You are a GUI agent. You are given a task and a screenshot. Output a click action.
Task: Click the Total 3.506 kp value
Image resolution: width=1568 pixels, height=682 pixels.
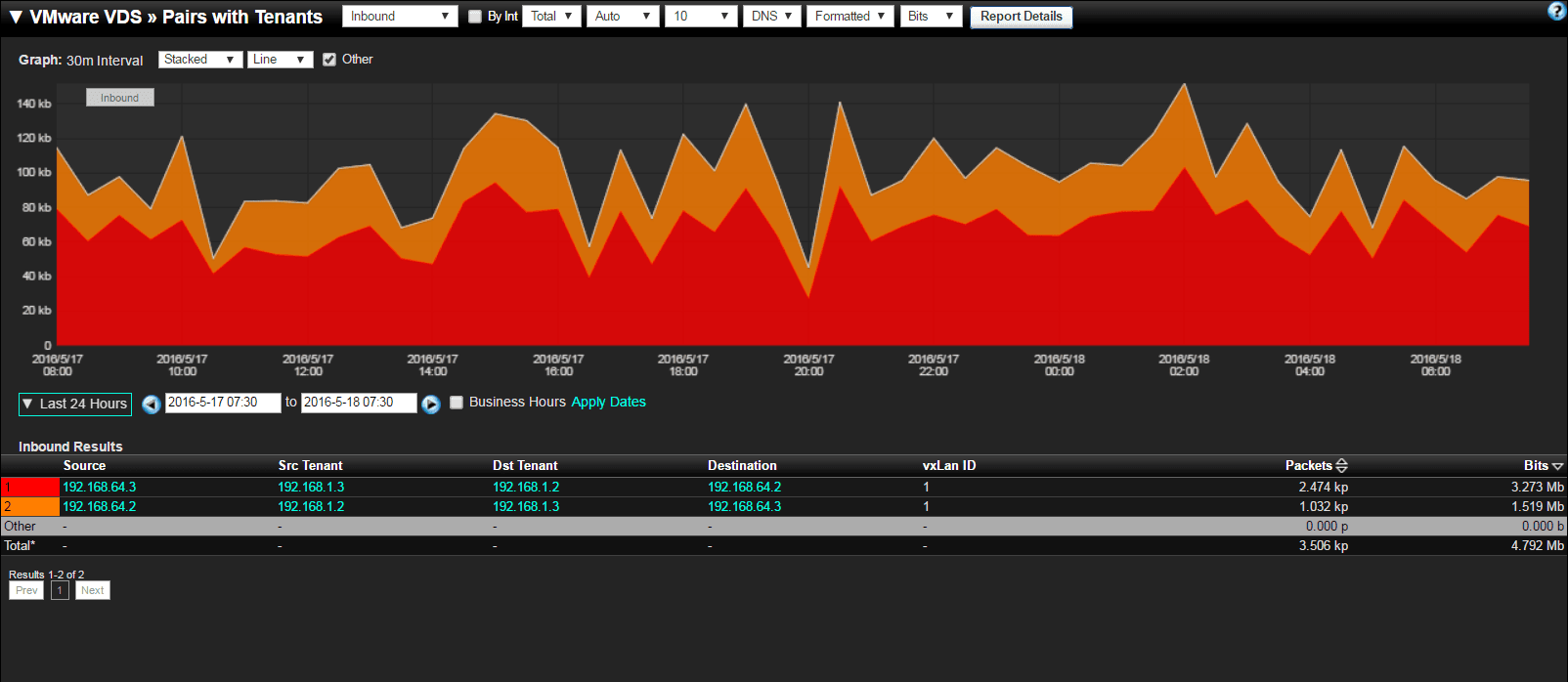(1324, 545)
